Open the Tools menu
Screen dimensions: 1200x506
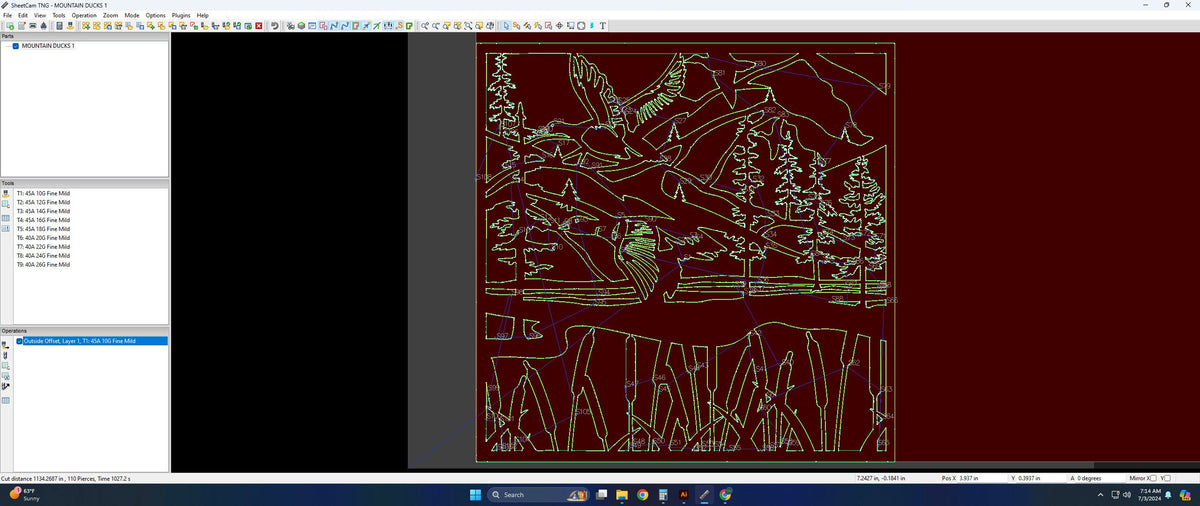point(59,16)
